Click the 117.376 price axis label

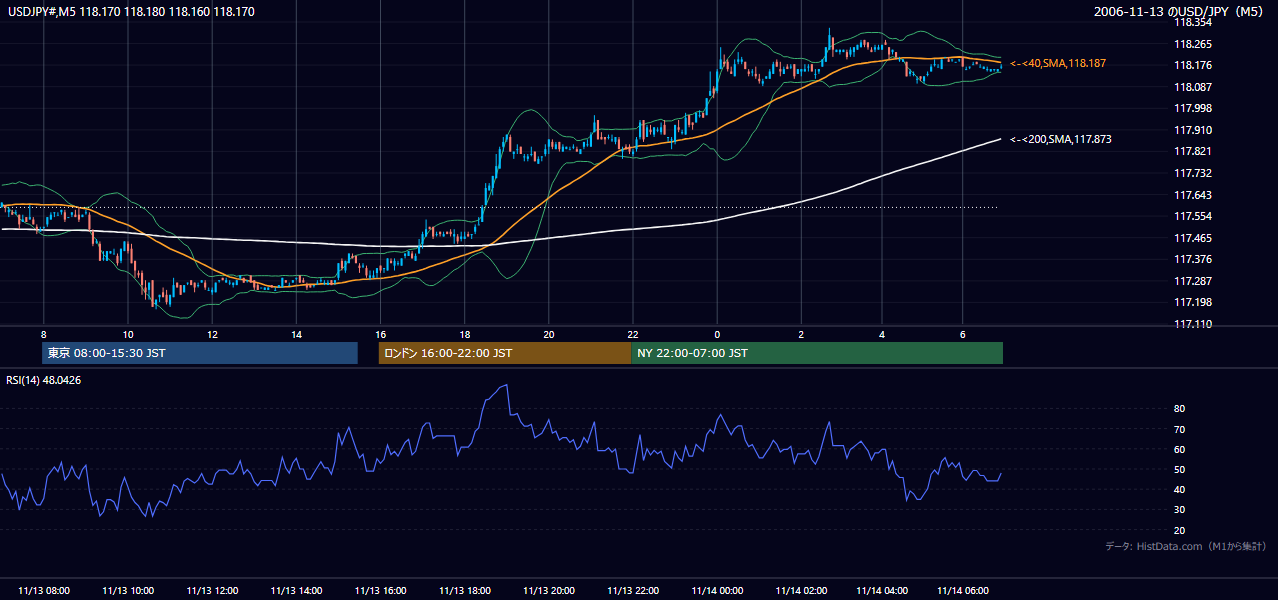[1193, 259]
